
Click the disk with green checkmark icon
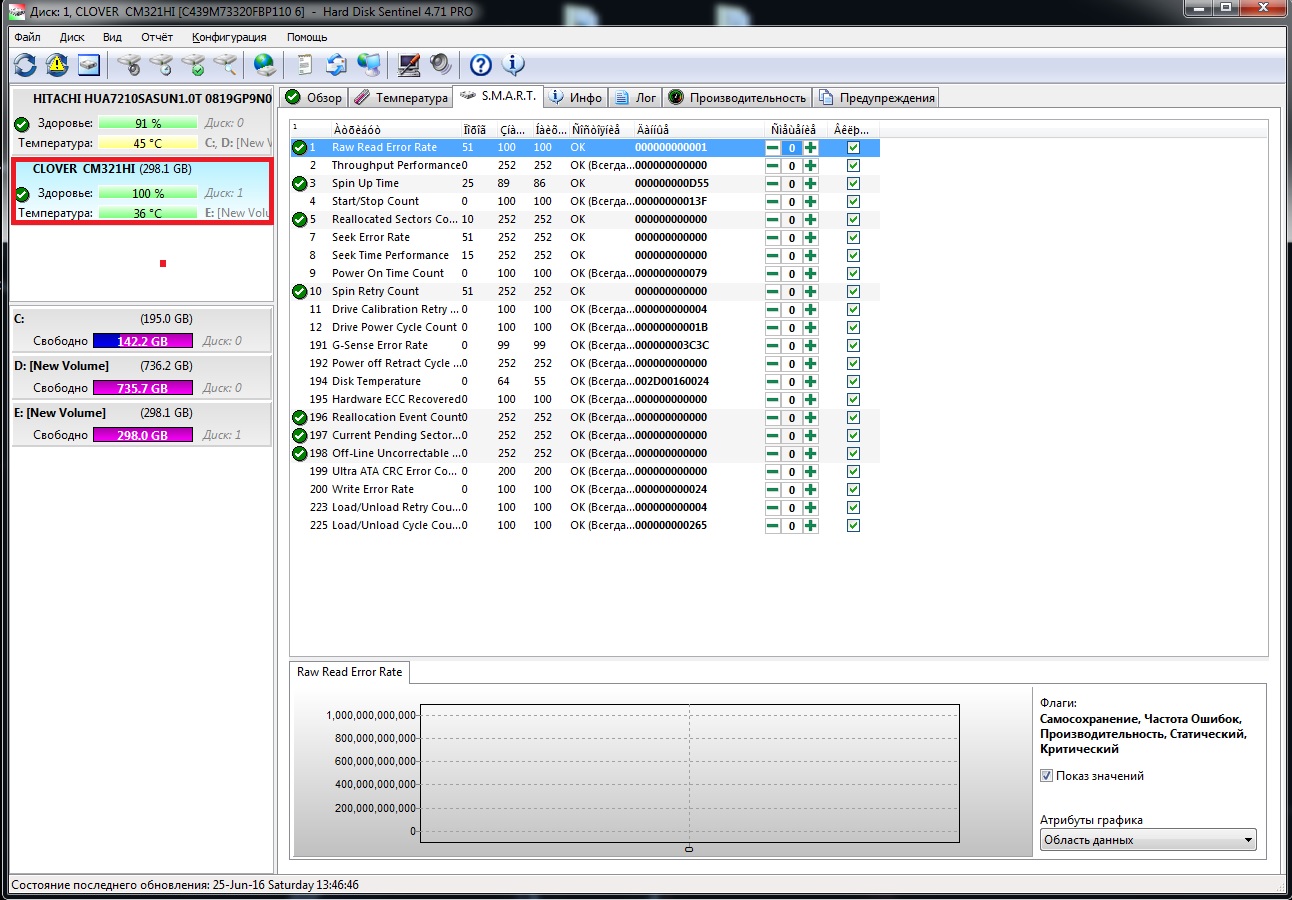(x=194, y=65)
